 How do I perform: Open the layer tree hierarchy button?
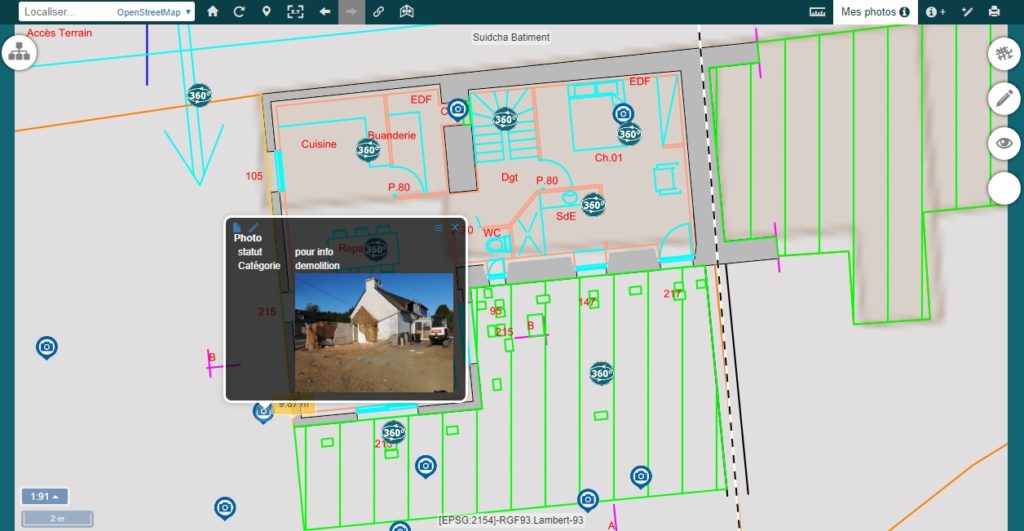pyautogui.click(x=19, y=52)
